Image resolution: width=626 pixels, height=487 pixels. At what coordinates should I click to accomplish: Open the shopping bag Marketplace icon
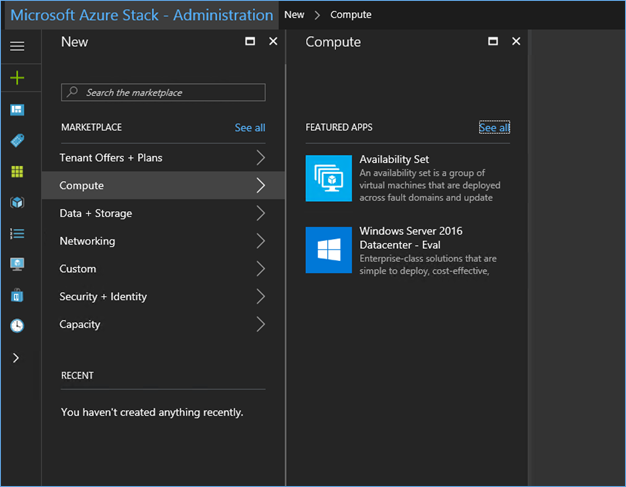tap(17, 295)
